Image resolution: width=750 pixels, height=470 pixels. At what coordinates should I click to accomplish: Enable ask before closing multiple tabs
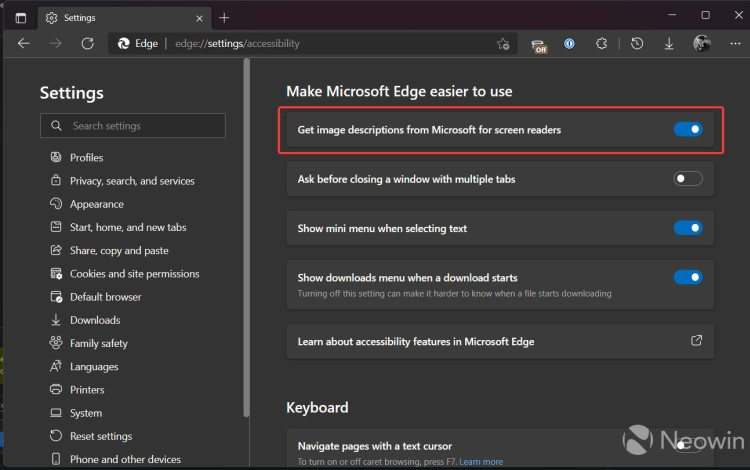point(688,178)
